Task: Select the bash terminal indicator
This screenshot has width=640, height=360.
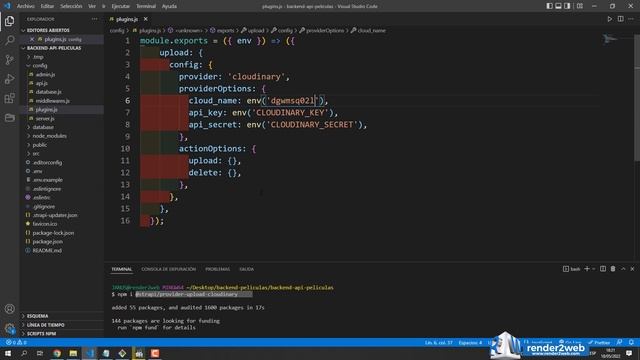Action: click(x=571, y=269)
